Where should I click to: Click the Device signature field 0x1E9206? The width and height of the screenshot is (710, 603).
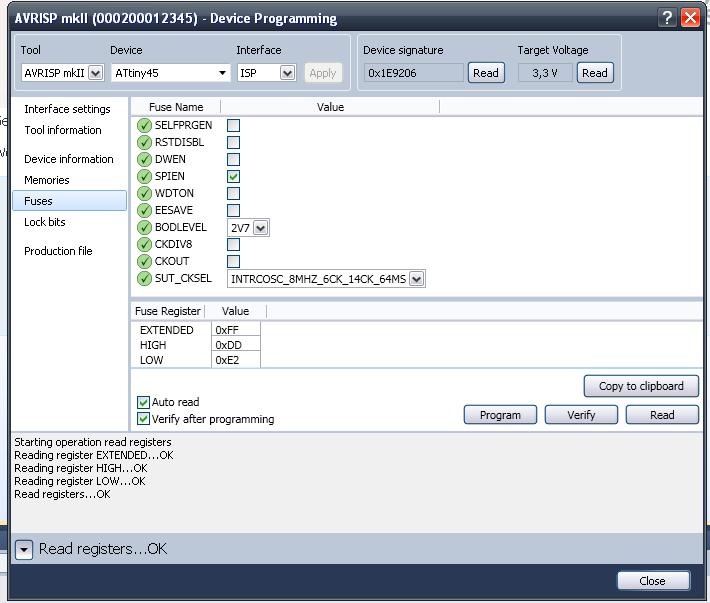(413, 73)
